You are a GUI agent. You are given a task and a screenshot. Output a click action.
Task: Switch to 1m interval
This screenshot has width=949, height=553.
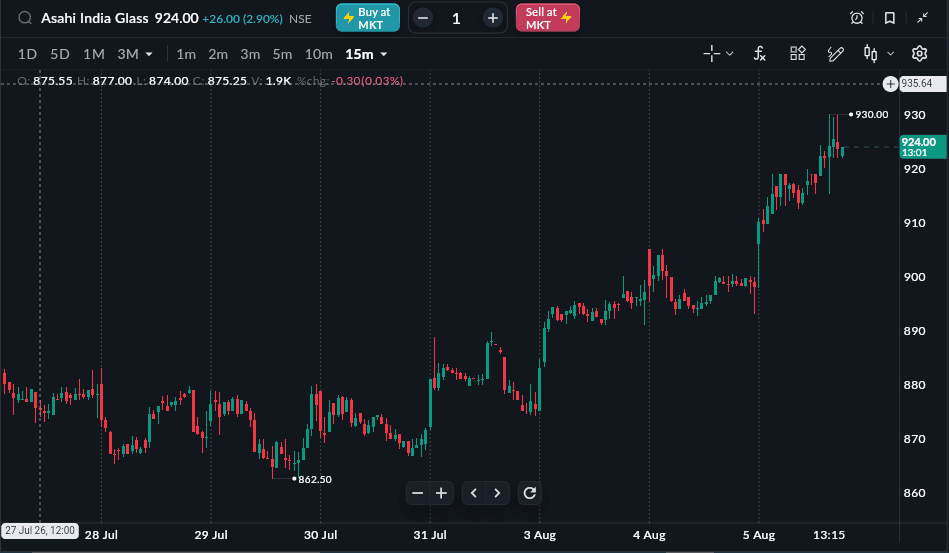186,54
